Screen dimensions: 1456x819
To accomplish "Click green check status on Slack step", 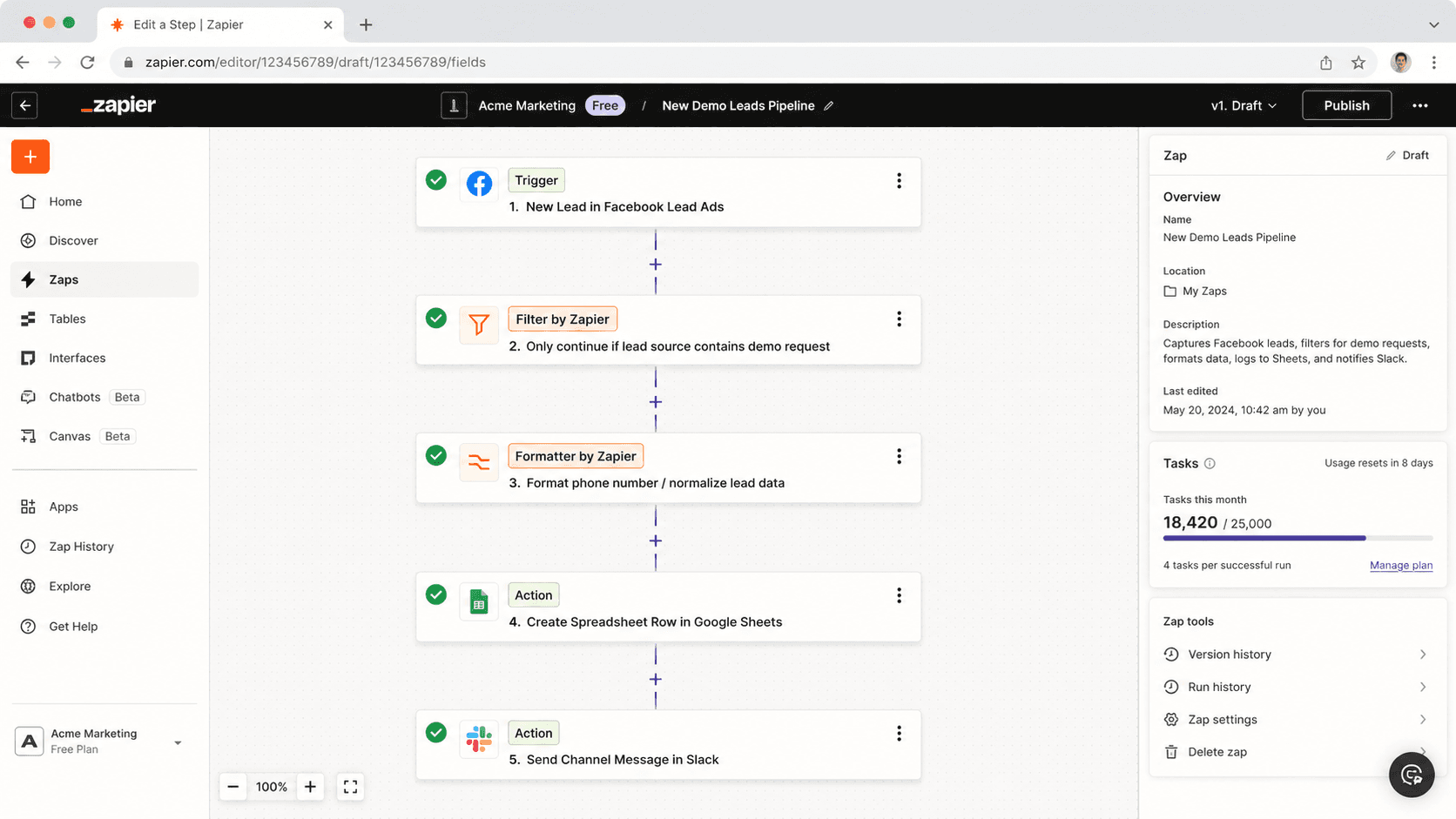I will [x=436, y=733].
